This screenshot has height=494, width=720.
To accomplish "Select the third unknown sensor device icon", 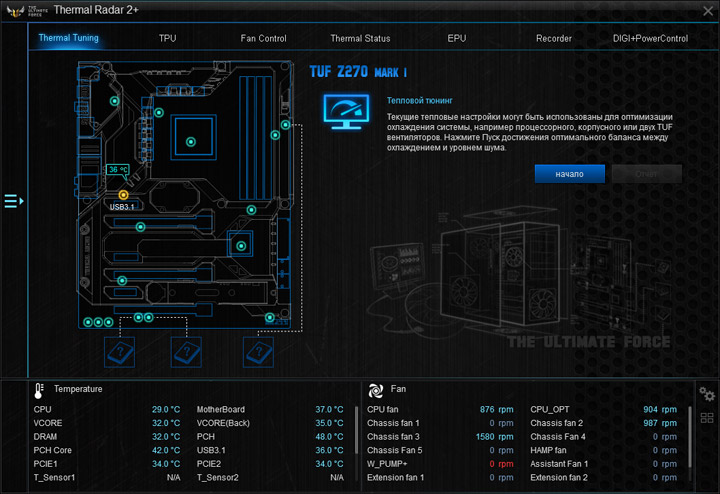I will tap(258, 352).
